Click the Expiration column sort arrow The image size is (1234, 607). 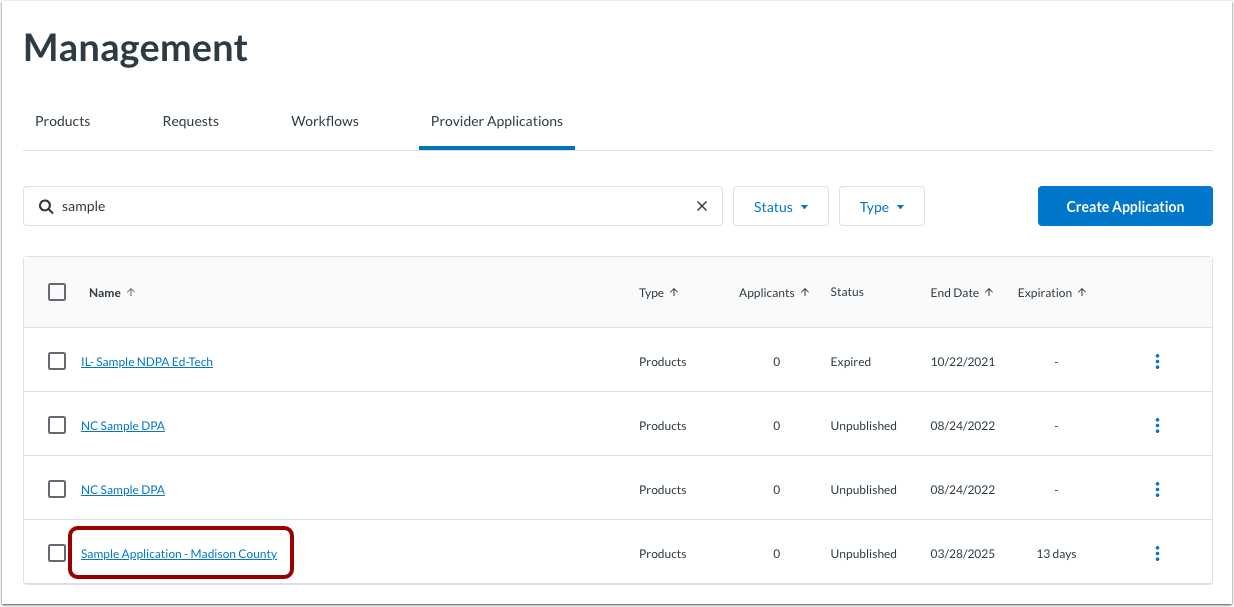1083,292
